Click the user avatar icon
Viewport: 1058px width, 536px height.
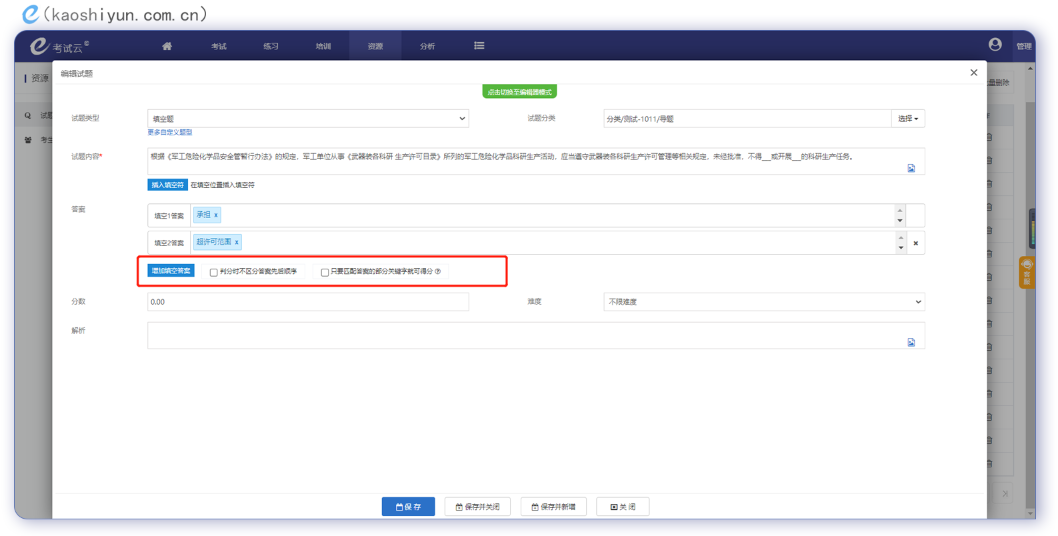(995, 45)
